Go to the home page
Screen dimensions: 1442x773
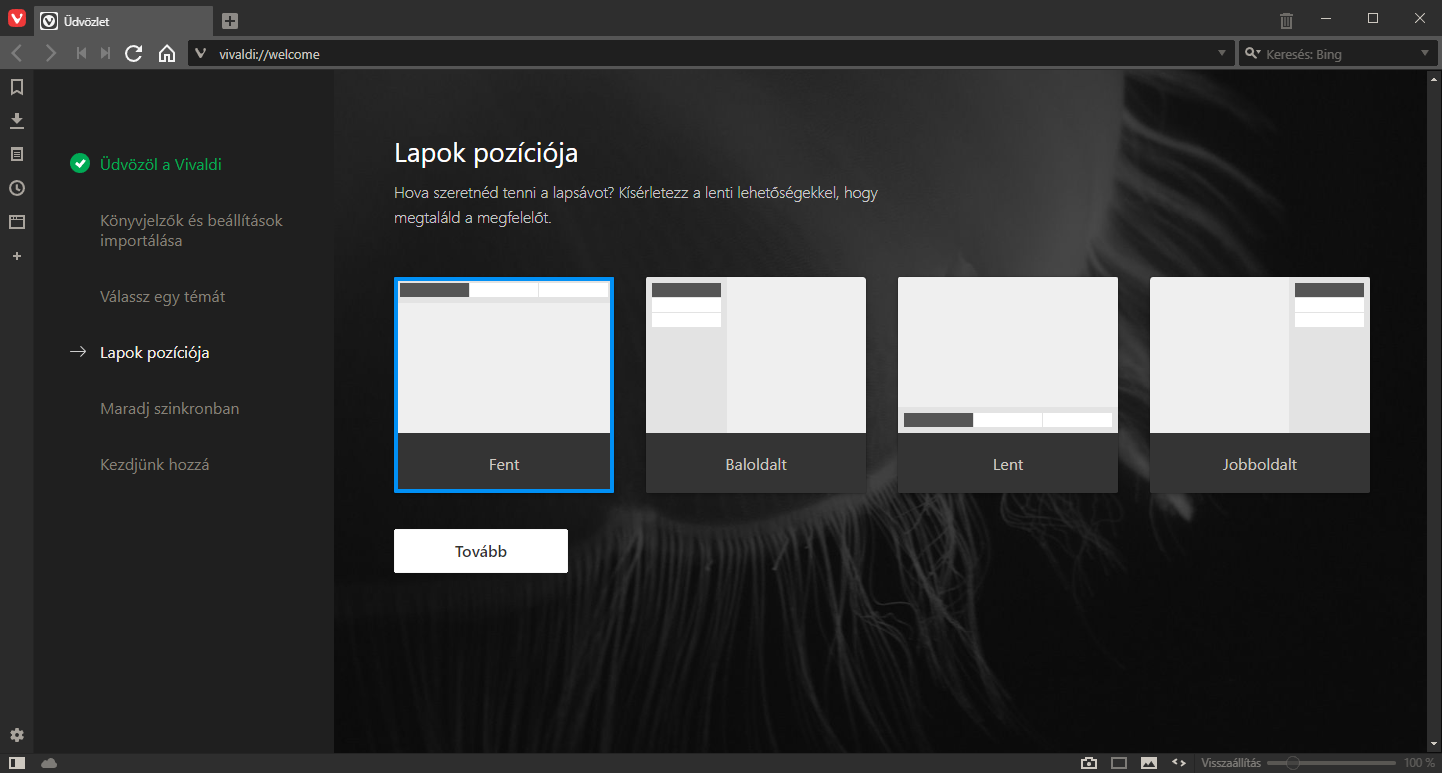click(167, 54)
